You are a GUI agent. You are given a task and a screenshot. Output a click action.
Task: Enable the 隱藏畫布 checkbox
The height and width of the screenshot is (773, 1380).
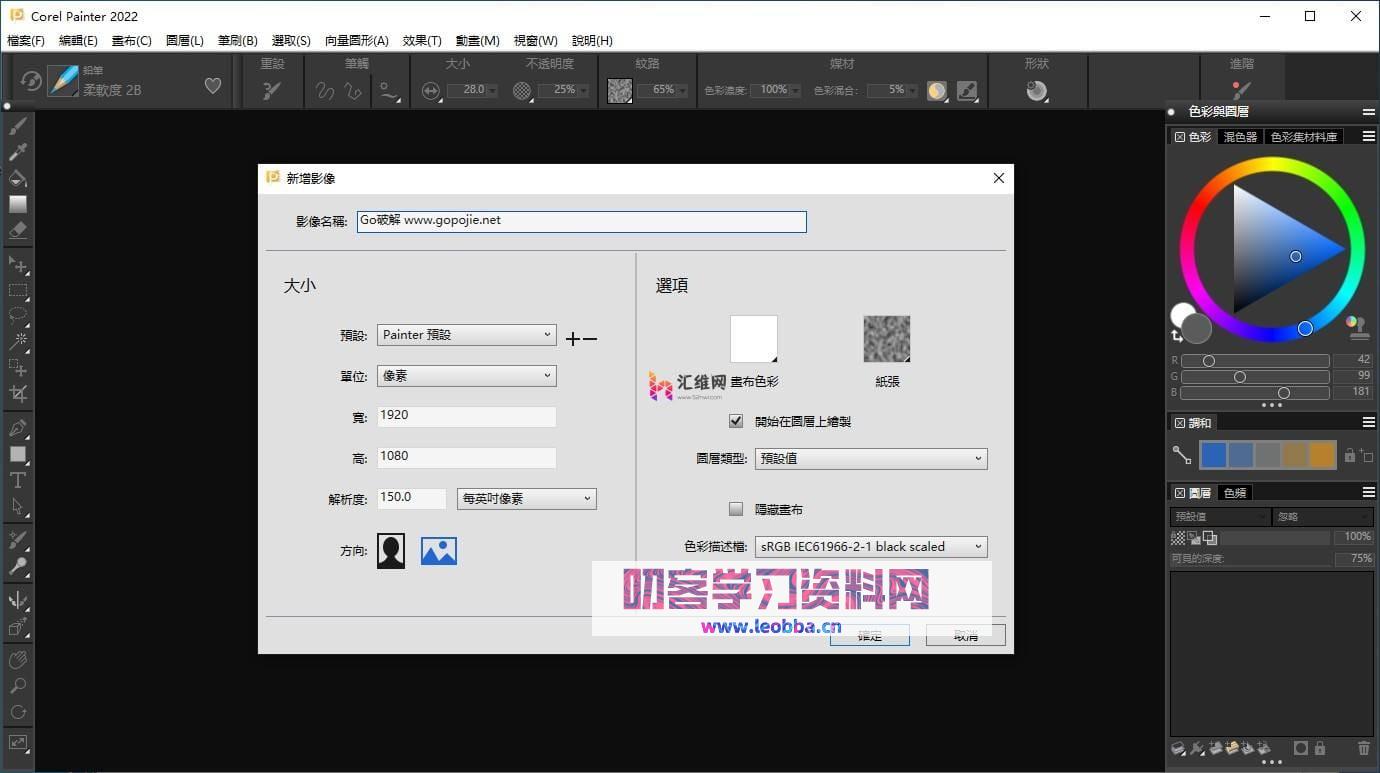pos(736,509)
